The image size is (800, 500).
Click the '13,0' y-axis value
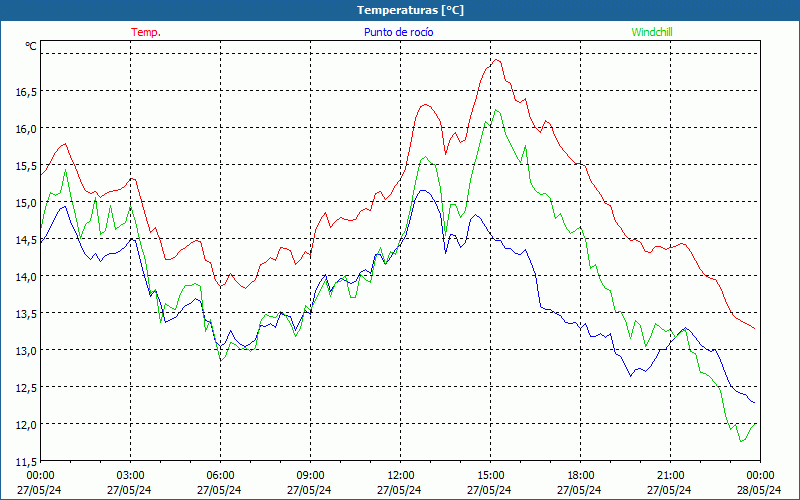point(26,351)
